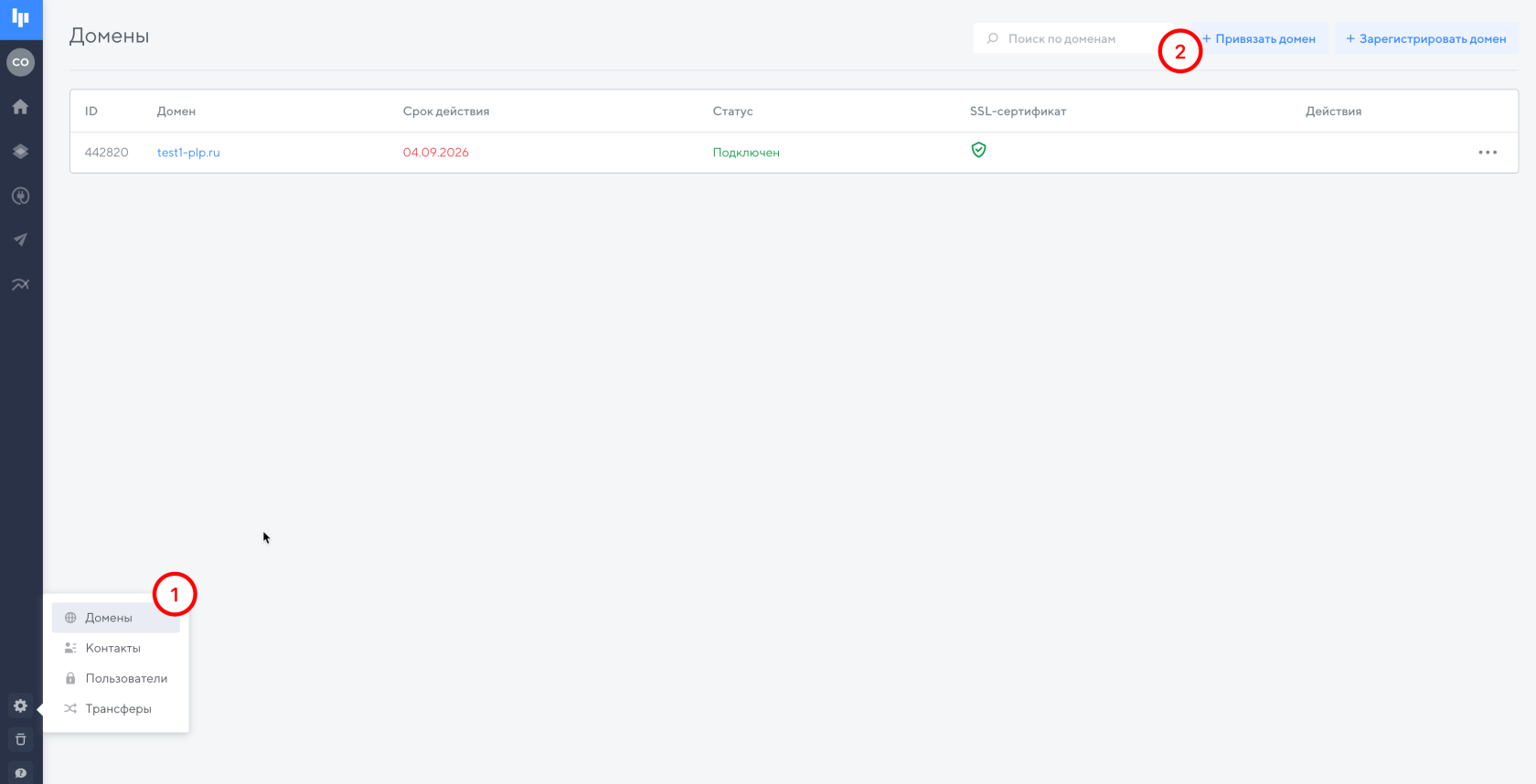This screenshot has height=784, width=1536.
Task: Open the paper plane sidebar icon
Action: [x=20, y=240]
